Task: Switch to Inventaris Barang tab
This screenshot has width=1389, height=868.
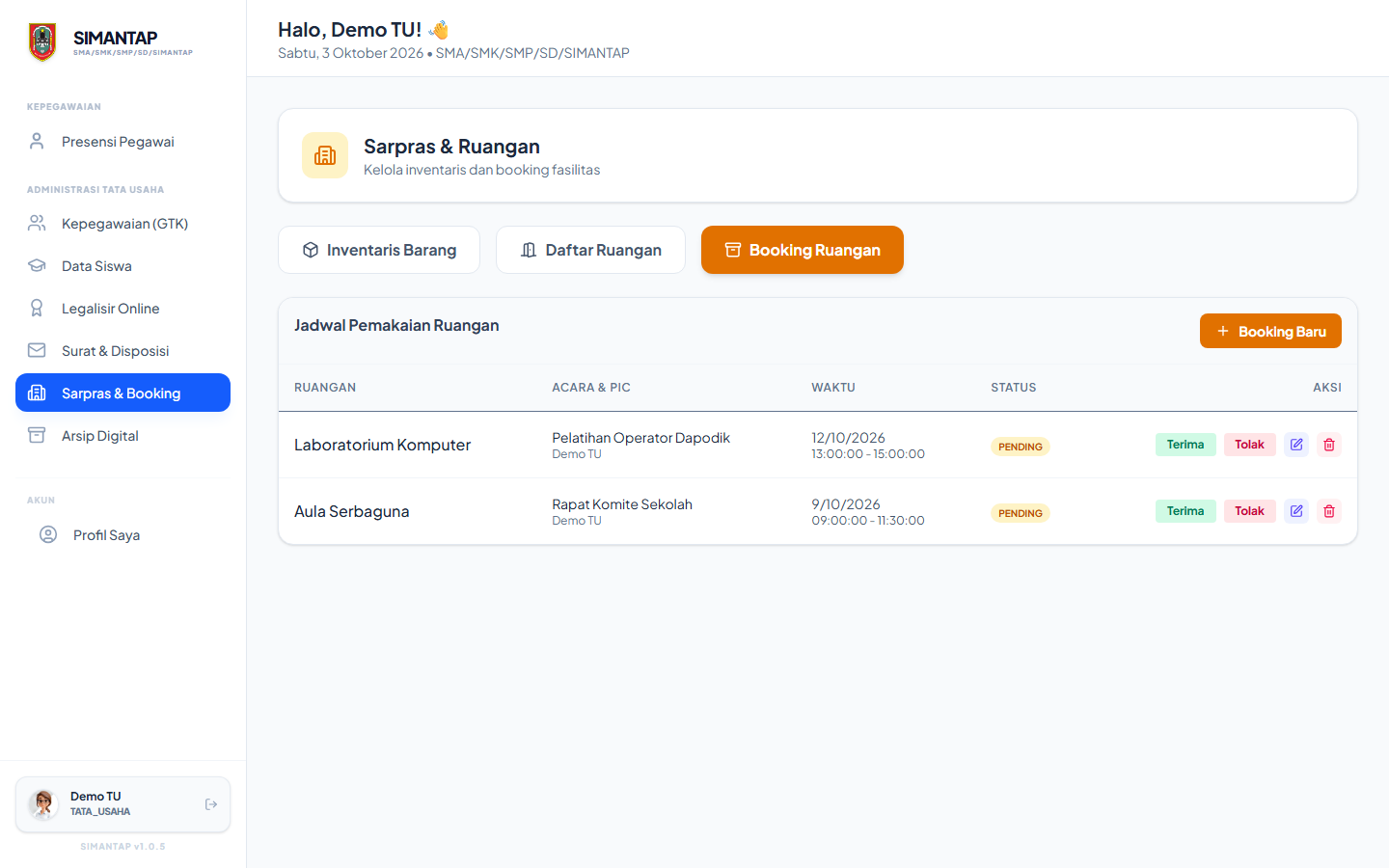Action: tap(379, 250)
